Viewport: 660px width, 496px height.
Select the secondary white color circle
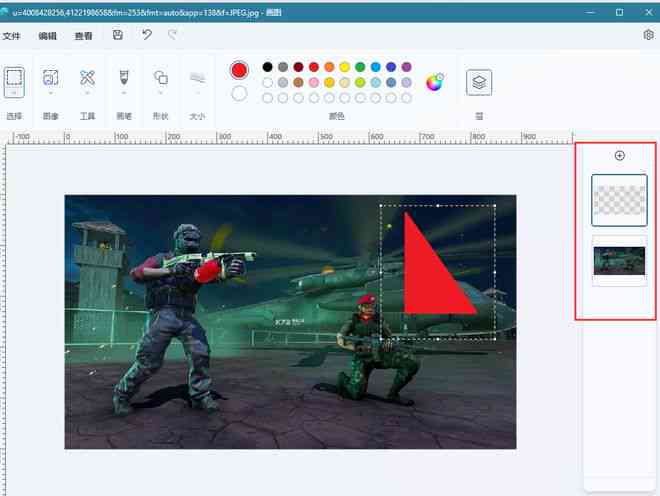click(x=239, y=94)
